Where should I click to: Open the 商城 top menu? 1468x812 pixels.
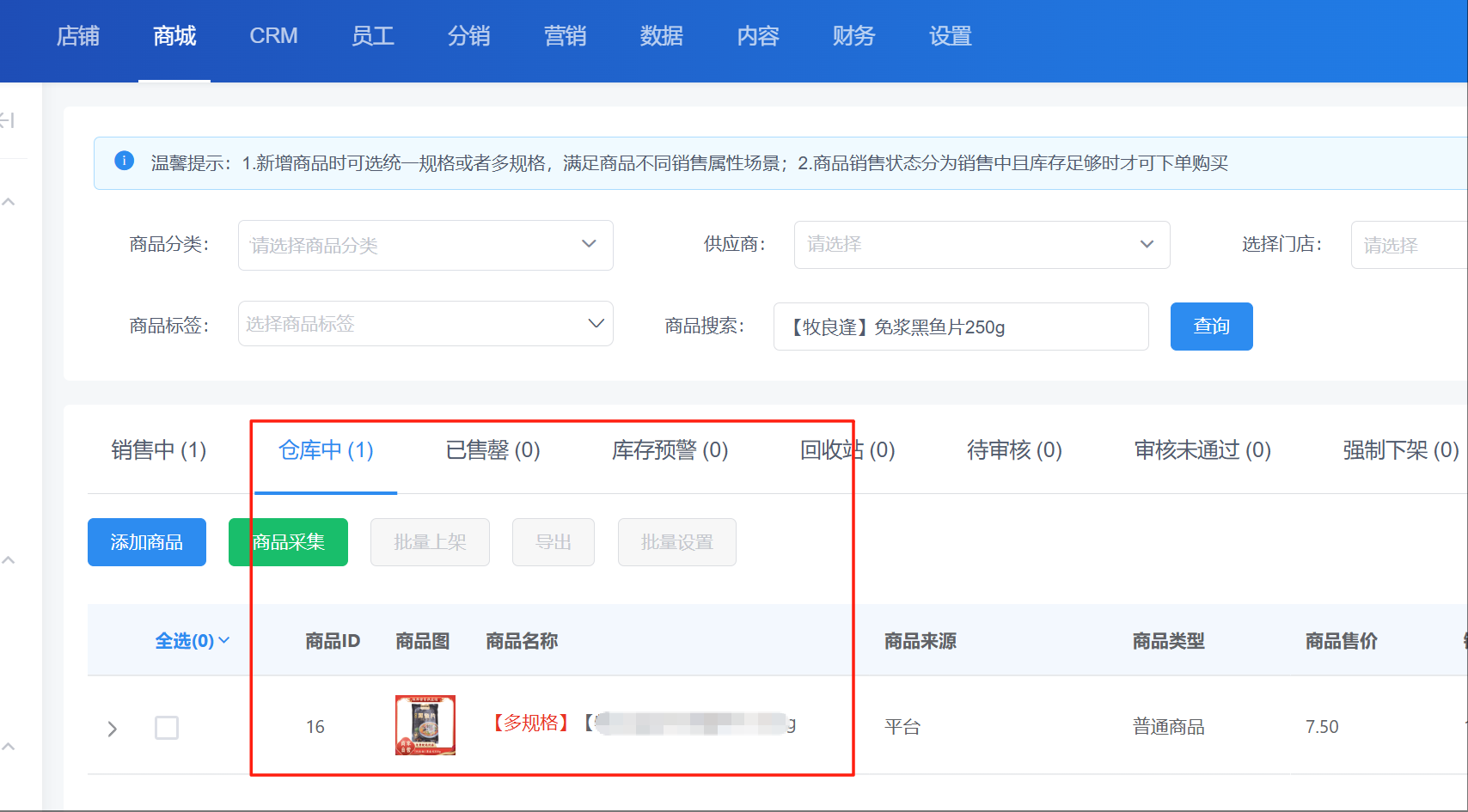(174, 36)
